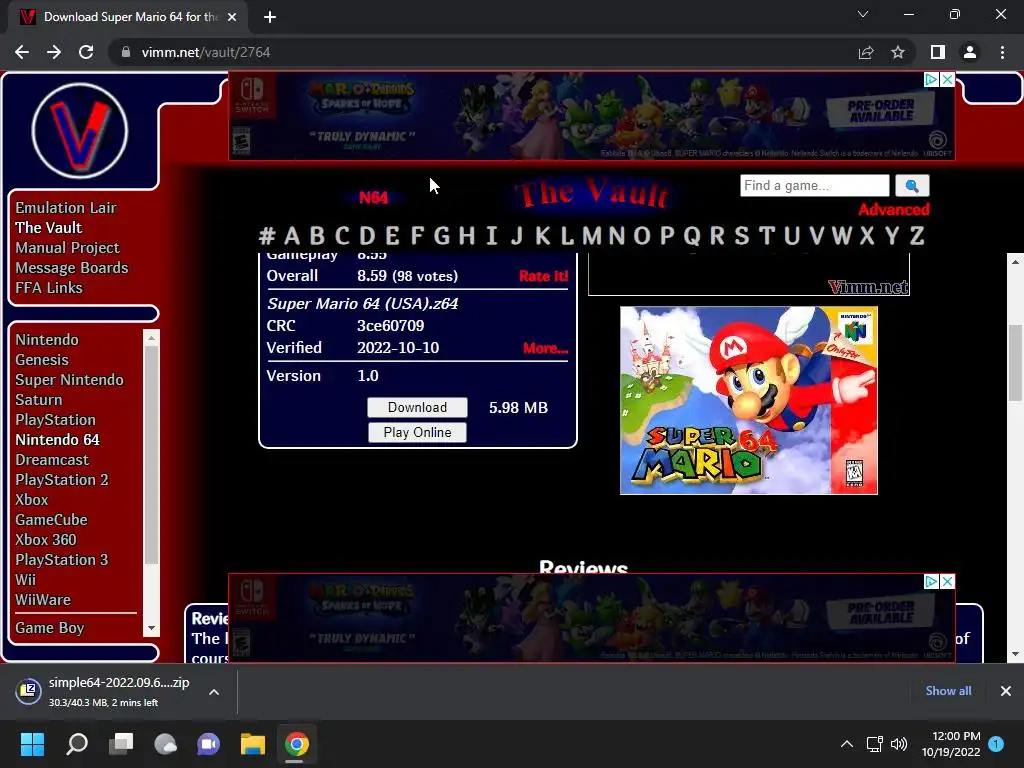
Task: Close the Download Super Mario 64 tab
Action: click(232, 17)
